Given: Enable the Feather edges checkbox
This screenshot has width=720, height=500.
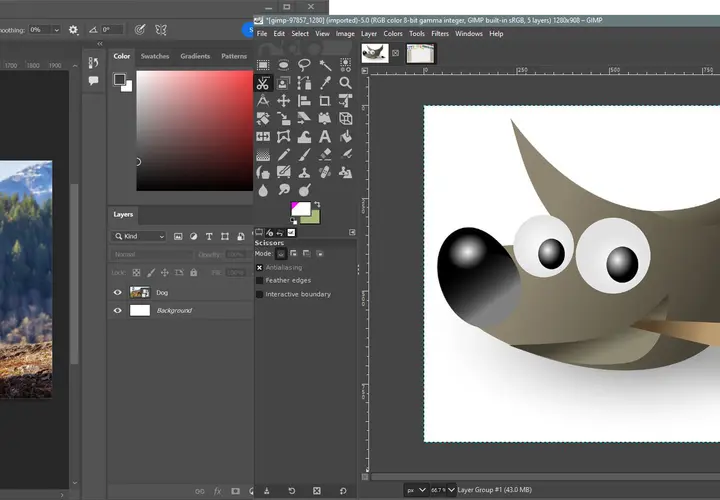Looking at the screenshot, I should [x=259, y=281].
